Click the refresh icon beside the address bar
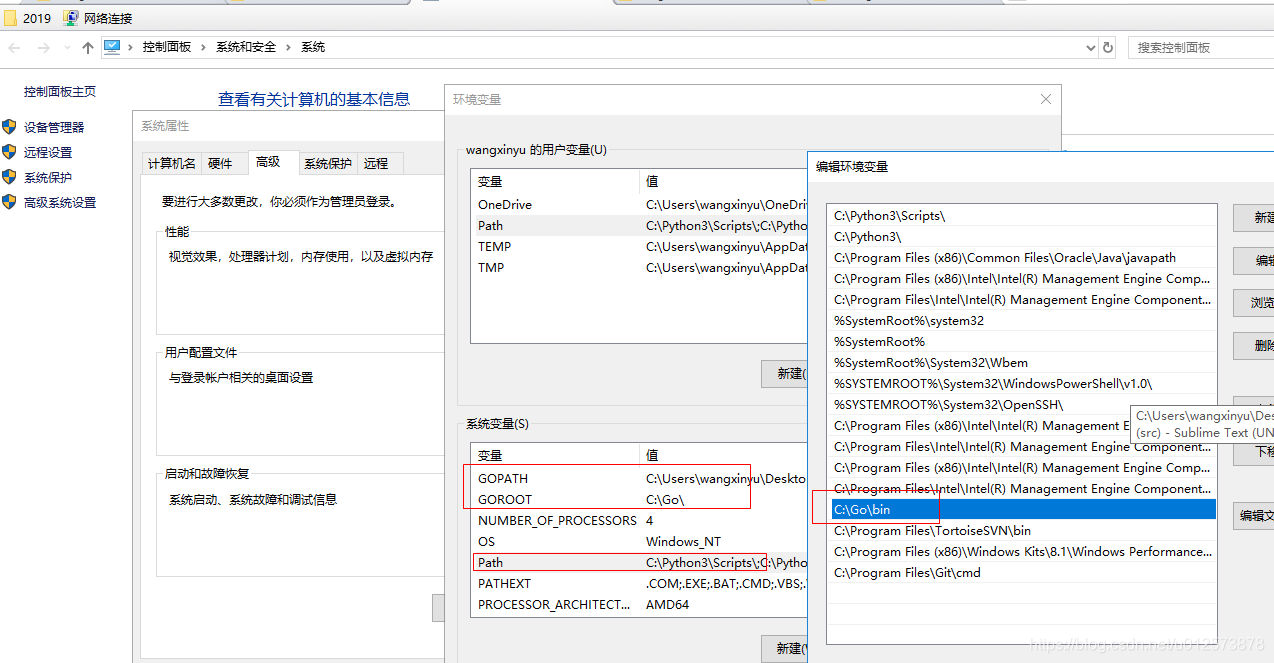This screenshot has width=1274, height=663. (1110, 47)
